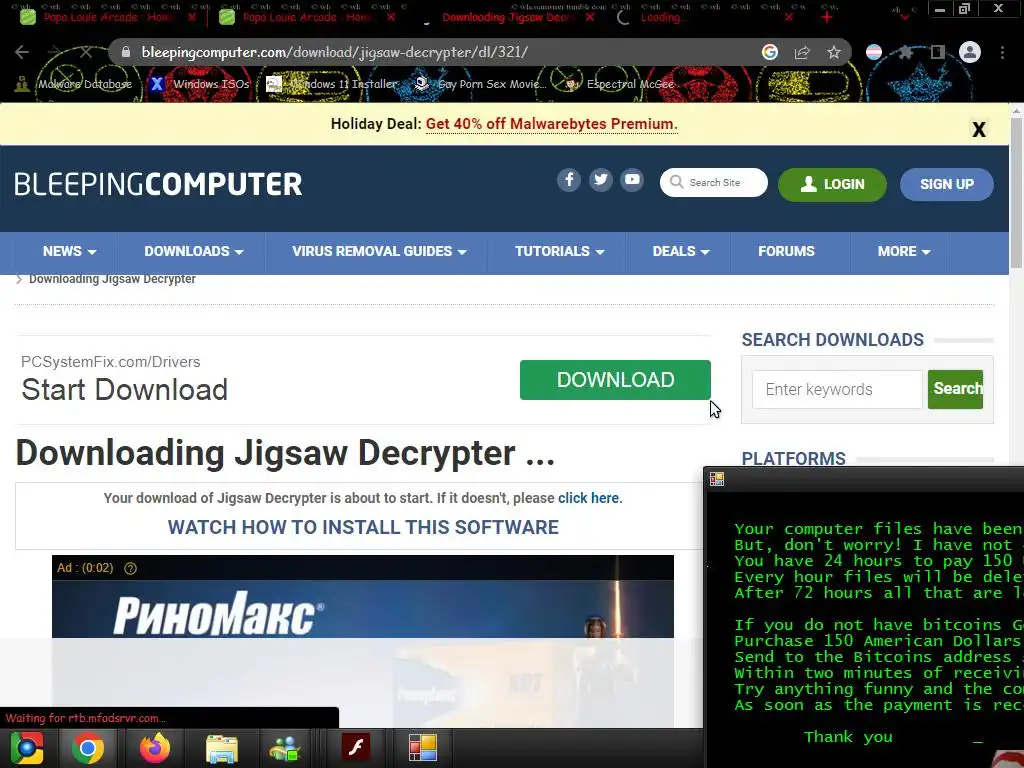The image size is (1024, 768).
Task: Visit BleepingComputer's Twitter page icon
Action: point(601,180)
